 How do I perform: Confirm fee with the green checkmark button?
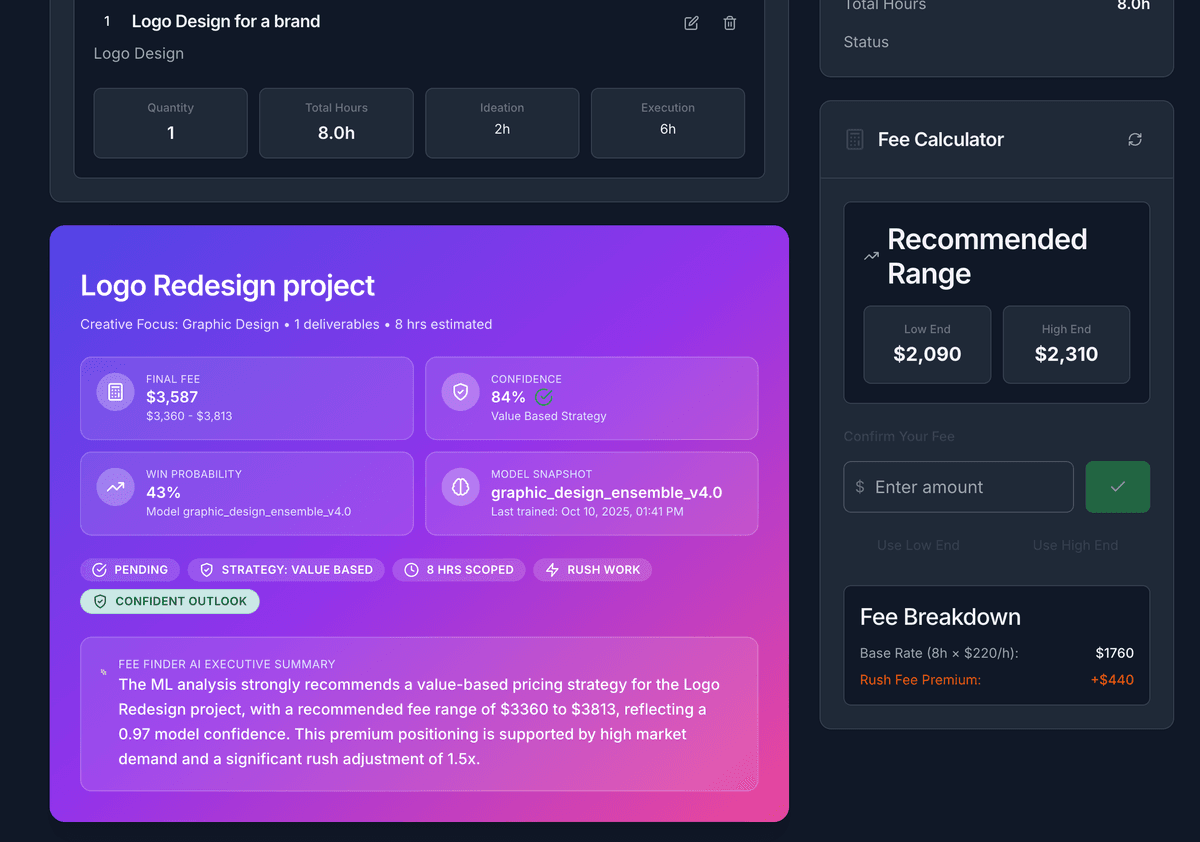(x=1117, y=487)
